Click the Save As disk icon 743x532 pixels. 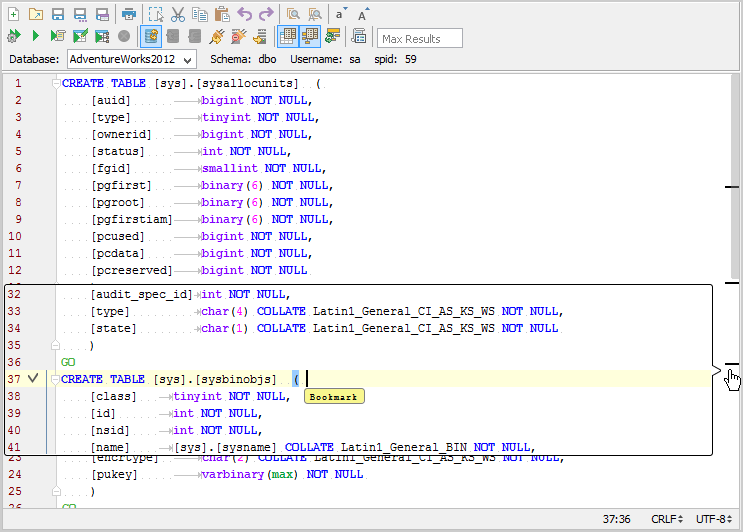pyautogui.click(x=80, y=14)
